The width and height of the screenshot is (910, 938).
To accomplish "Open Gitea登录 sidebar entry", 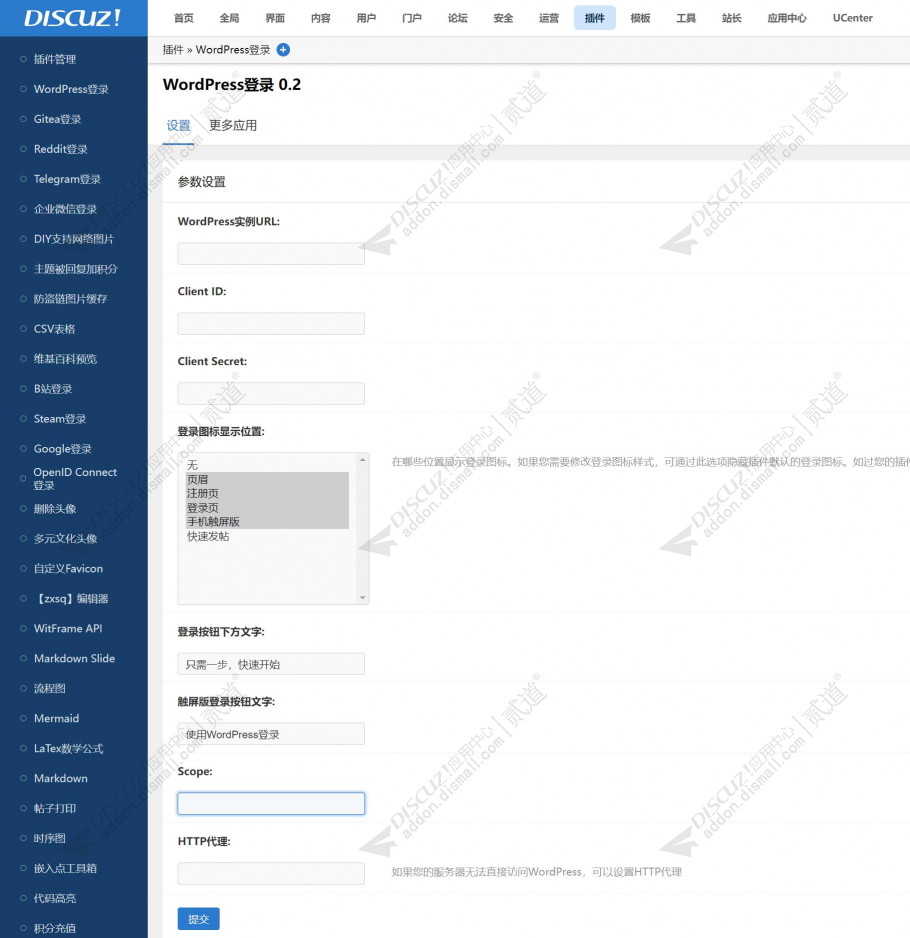I will [57, 119].
